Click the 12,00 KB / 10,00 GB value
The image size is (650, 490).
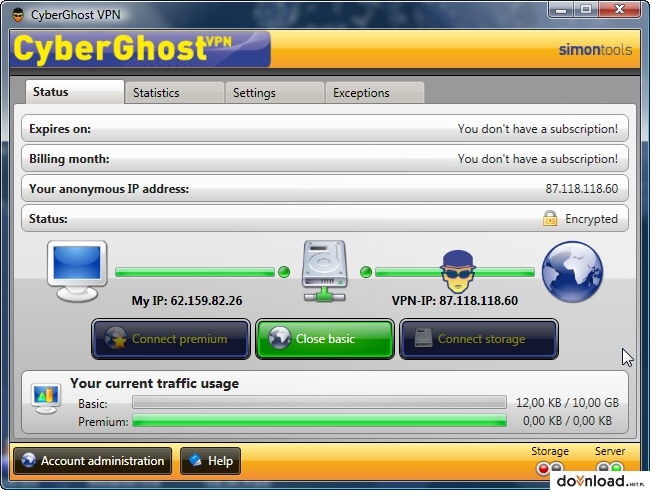pyautogui.click(x=567, y=403)
